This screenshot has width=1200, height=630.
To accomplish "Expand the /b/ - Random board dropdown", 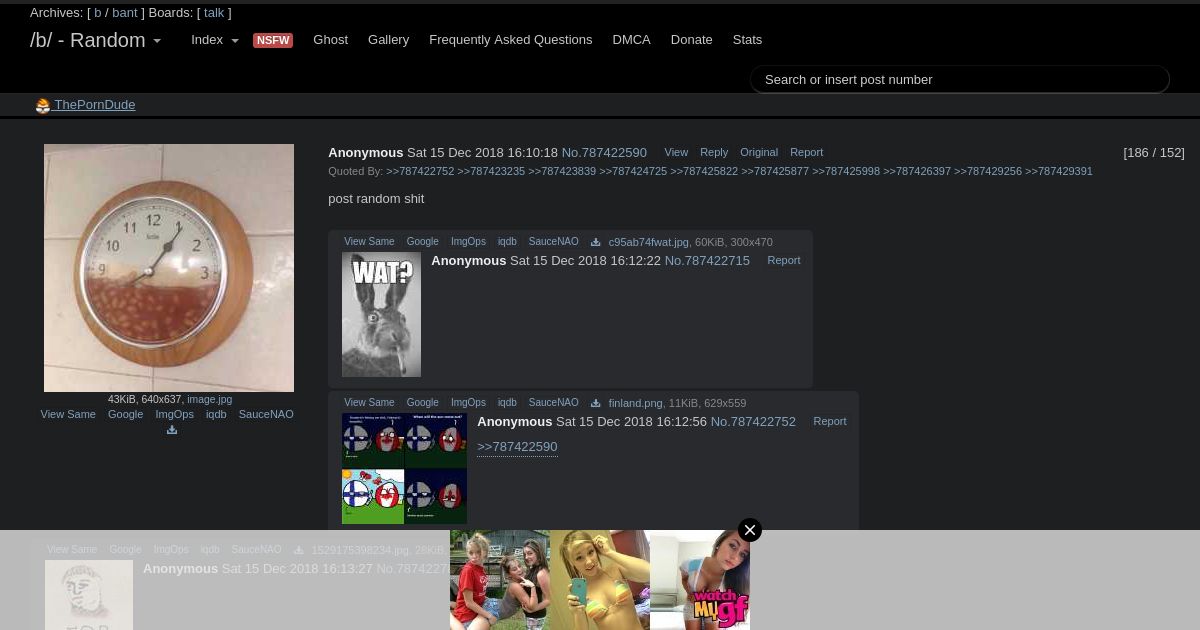I will (x=96, y=40).
